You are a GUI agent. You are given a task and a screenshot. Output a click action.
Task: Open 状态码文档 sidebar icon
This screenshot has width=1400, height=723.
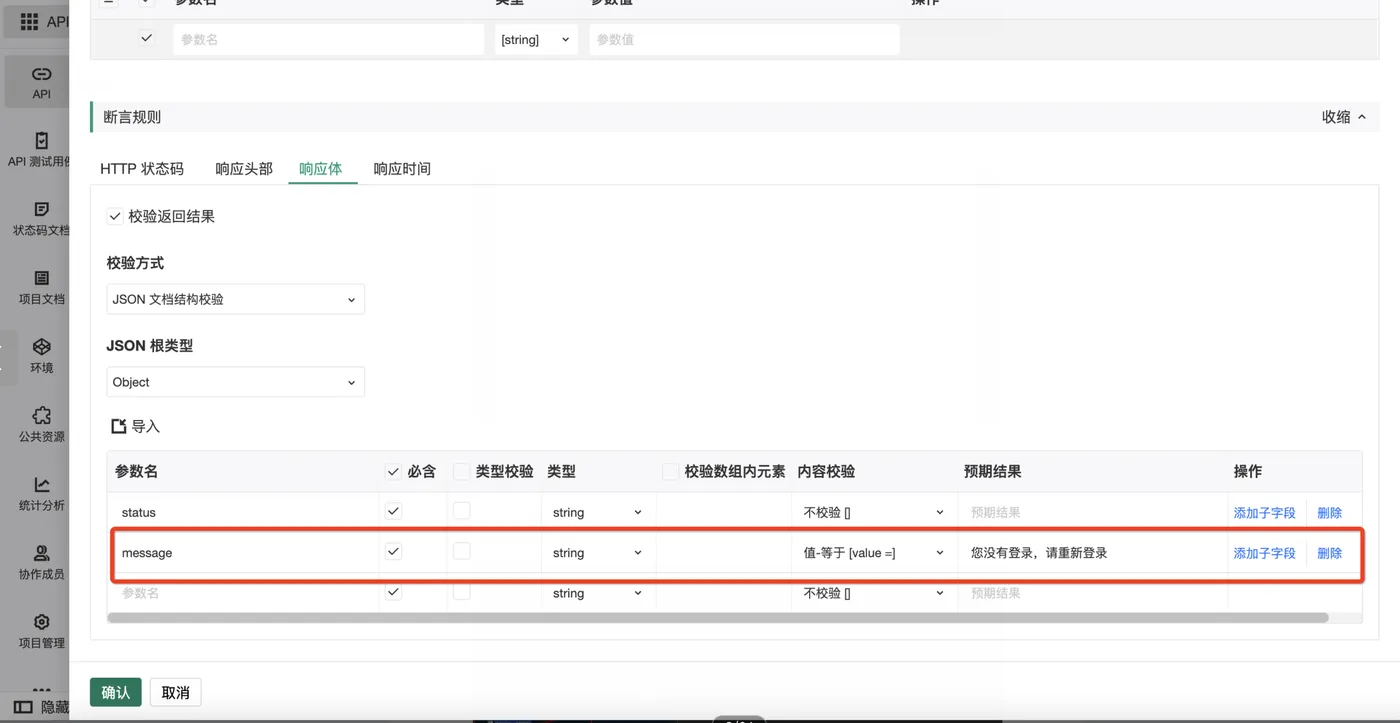[41, 209]
